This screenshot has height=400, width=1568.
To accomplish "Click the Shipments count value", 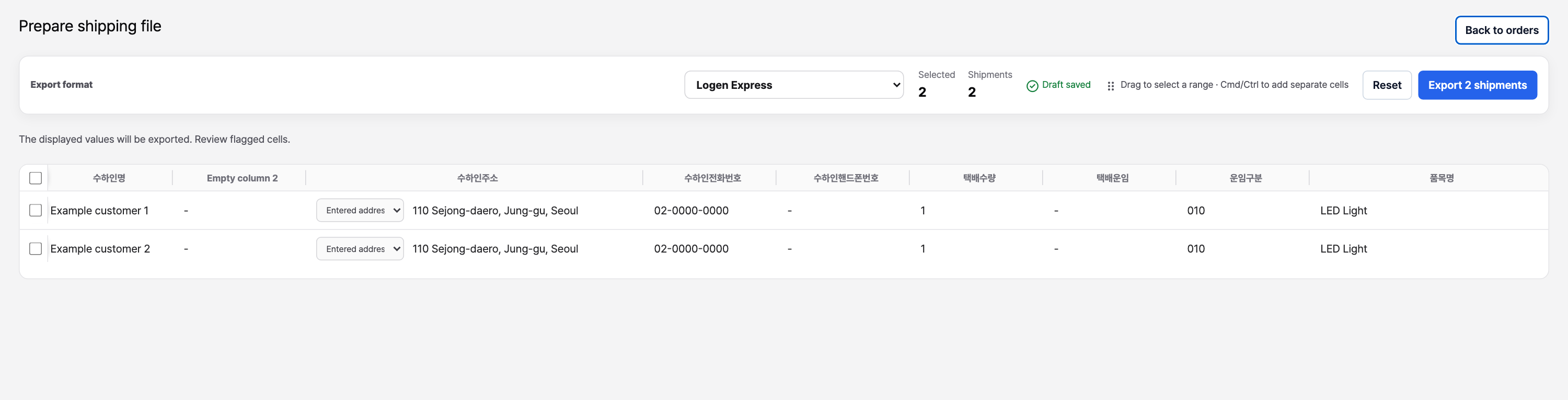I will click(972, 92).
